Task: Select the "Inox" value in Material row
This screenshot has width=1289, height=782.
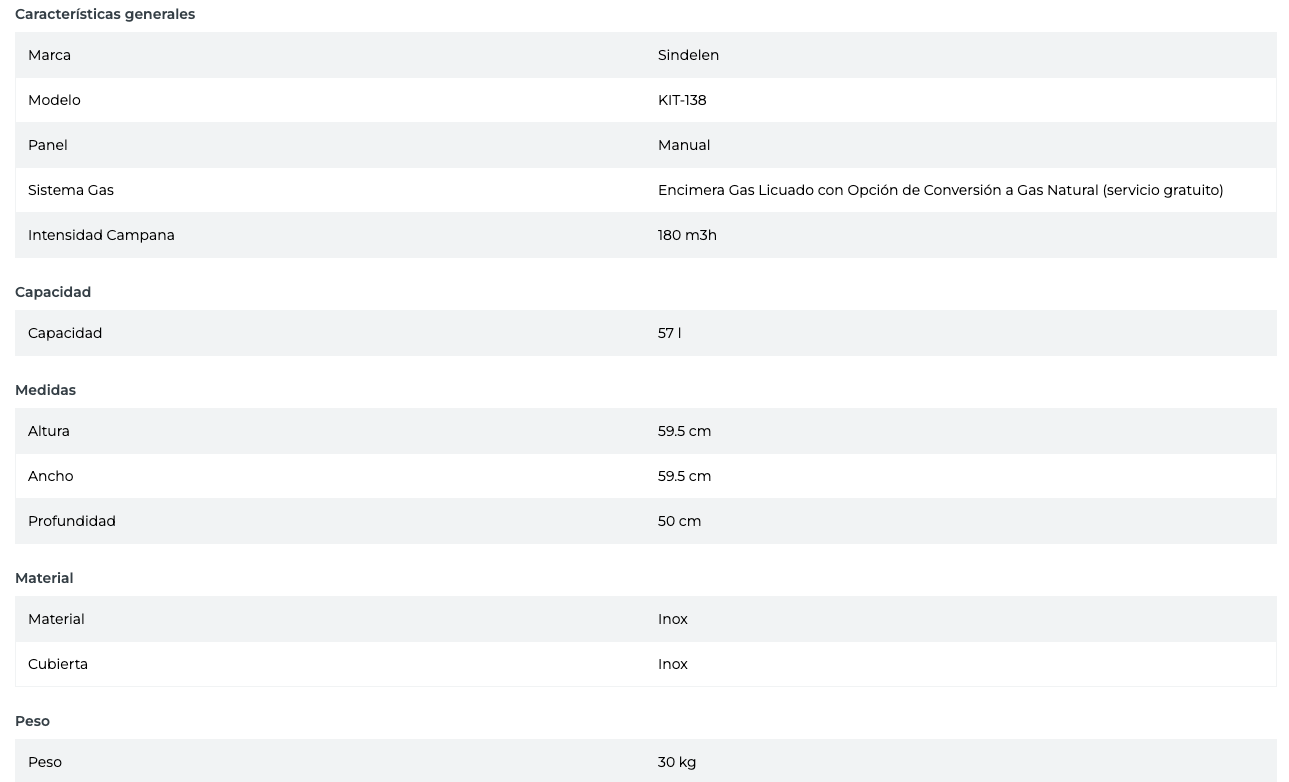Action: point(673,619)
